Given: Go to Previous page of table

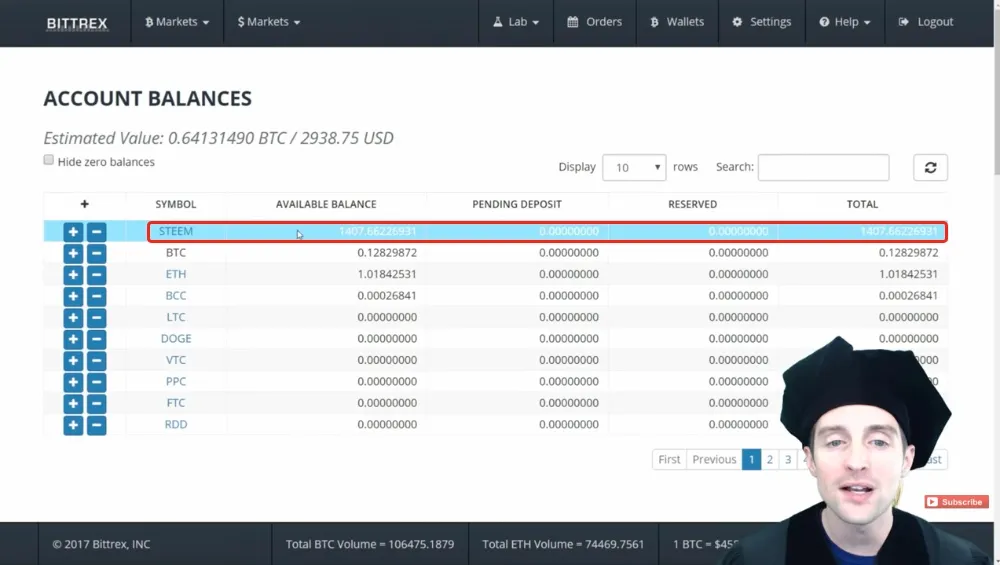Looking at the screenshot, I should pos(714,459).
